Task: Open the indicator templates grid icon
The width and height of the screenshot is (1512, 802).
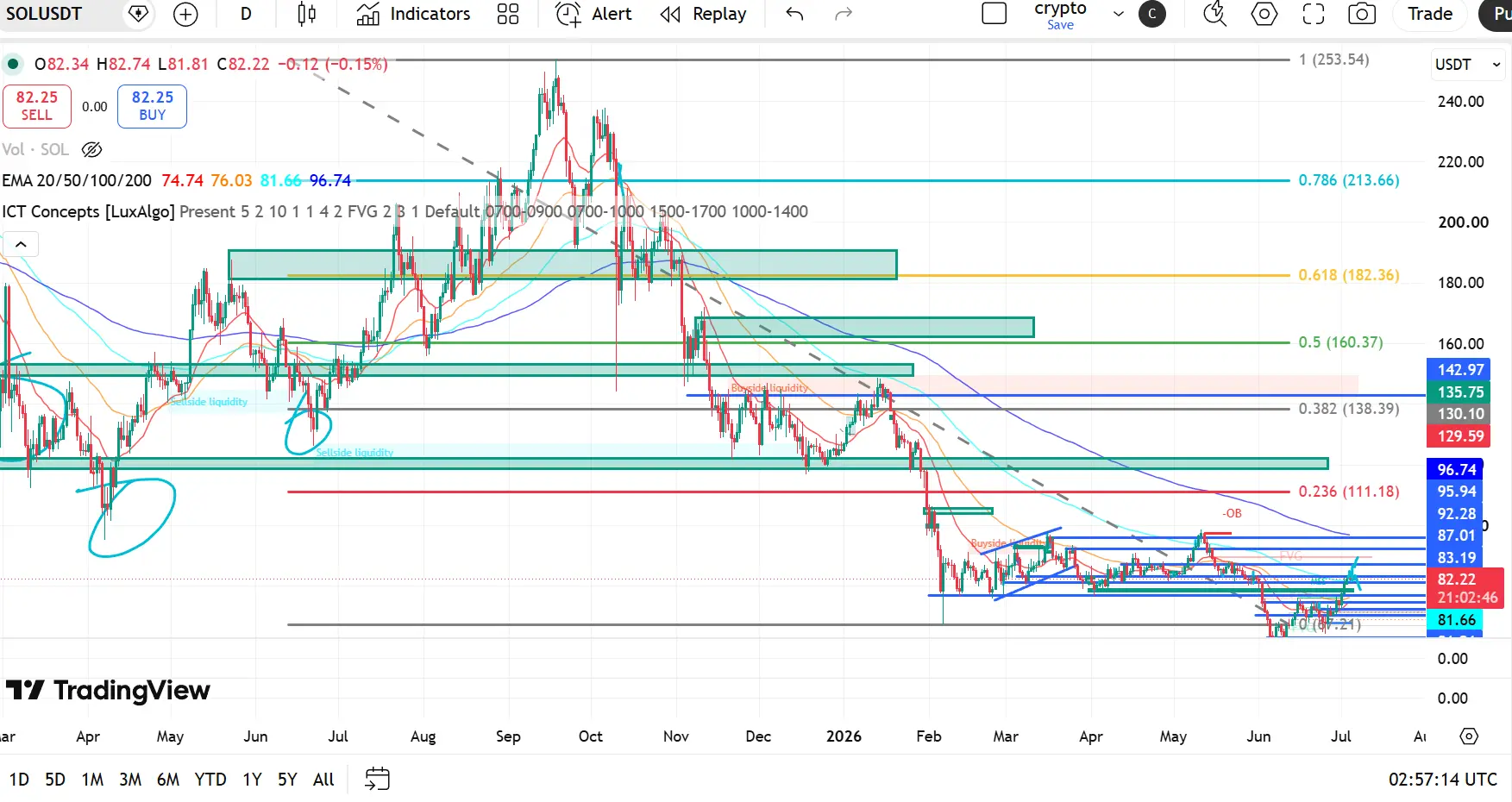Action: [508, 14]
